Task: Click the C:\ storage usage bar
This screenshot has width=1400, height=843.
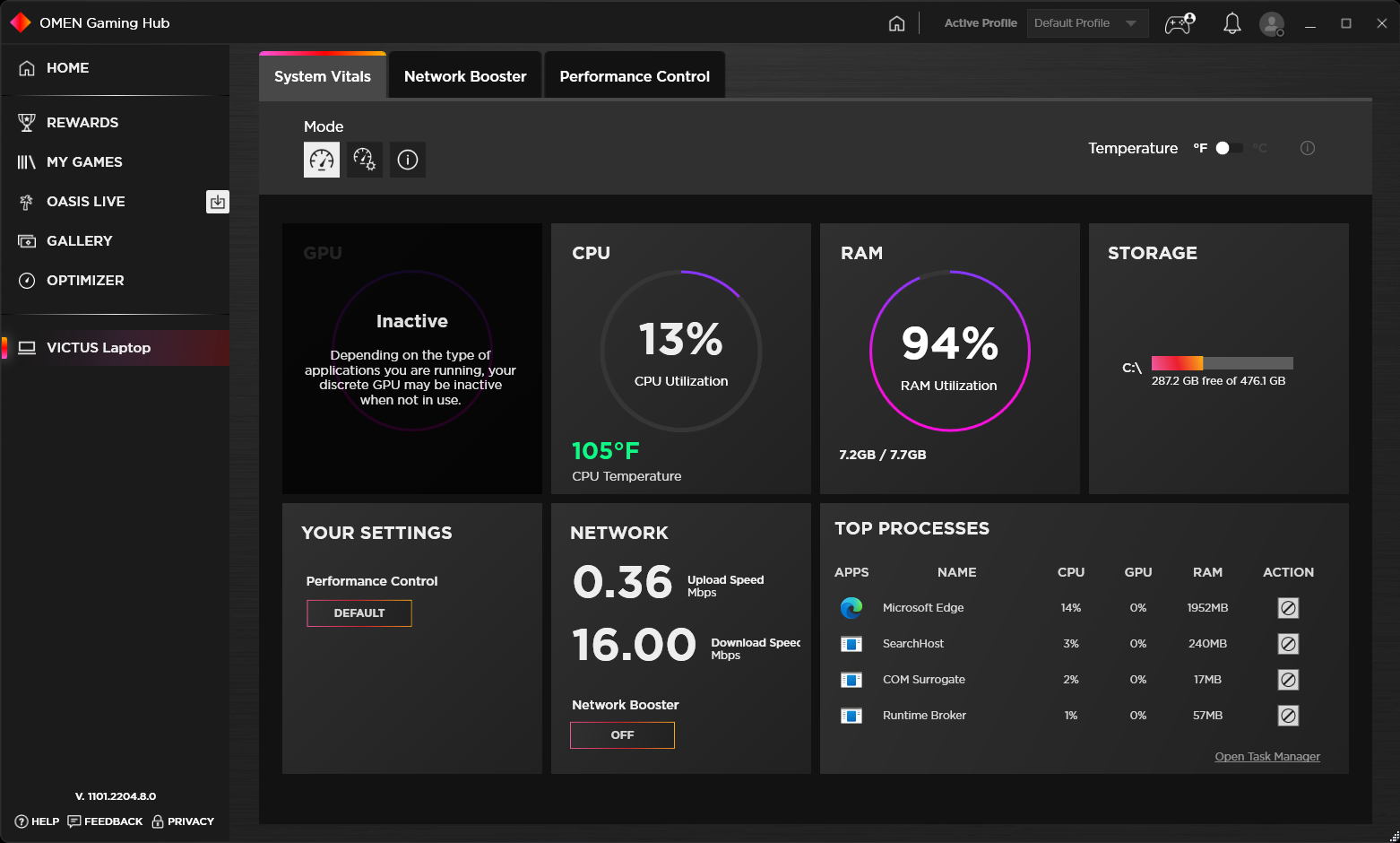Action: pos(1223,363)
